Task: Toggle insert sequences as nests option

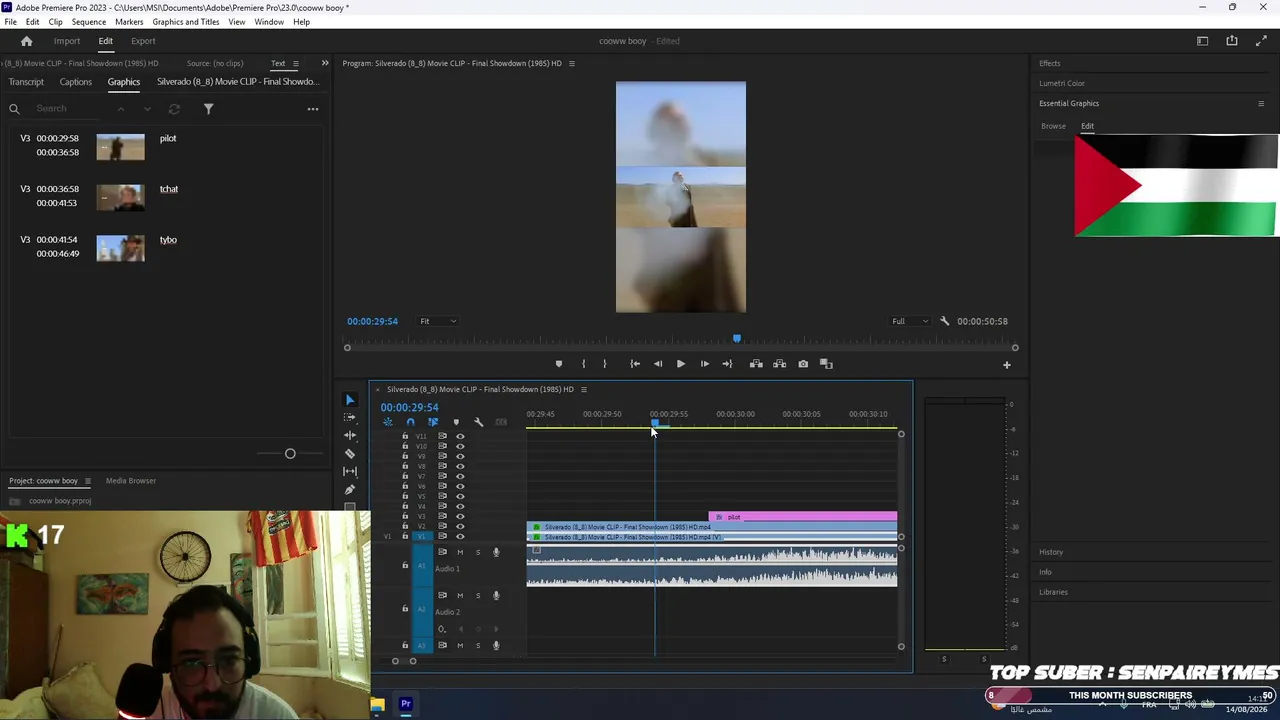Action: (388, 422)
